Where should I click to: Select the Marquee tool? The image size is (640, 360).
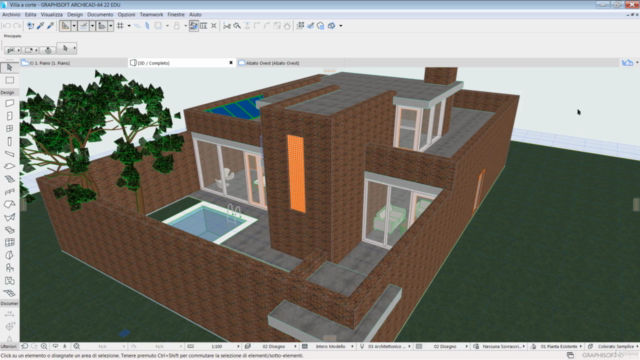[9, 80]
